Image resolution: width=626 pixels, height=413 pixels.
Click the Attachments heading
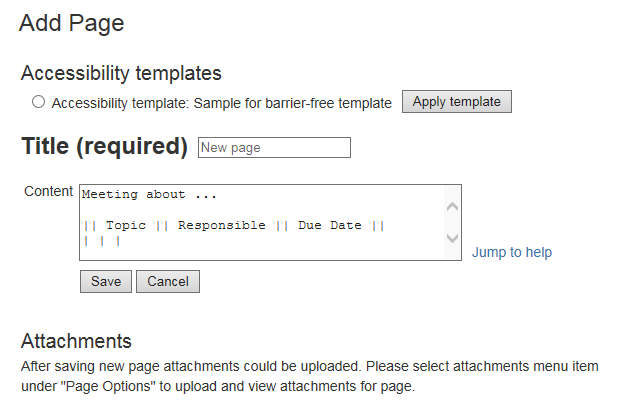coord(76,341)
